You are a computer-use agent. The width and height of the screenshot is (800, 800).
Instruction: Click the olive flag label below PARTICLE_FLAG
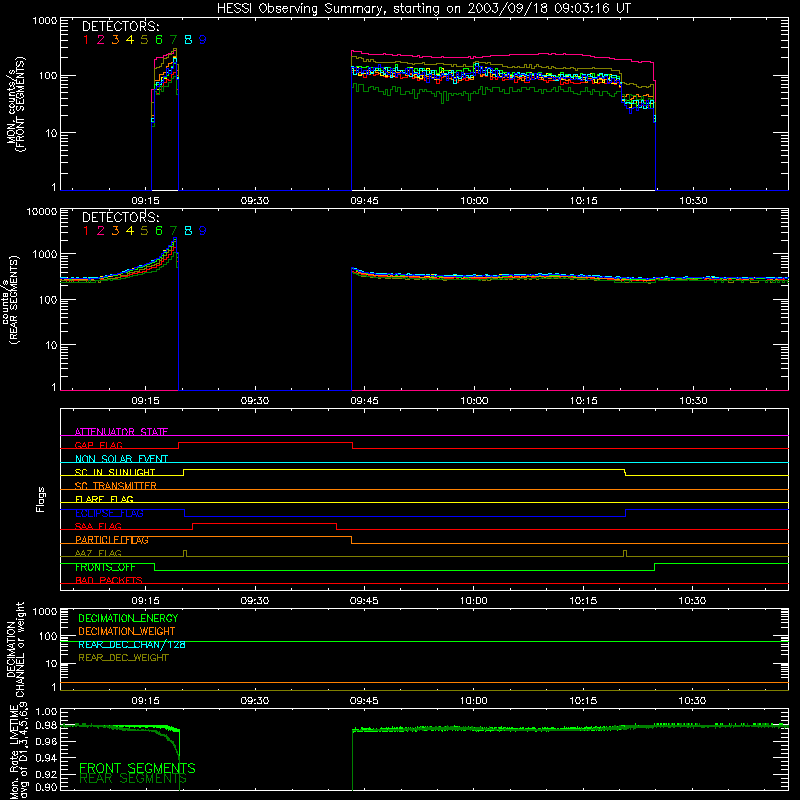(98, 553)
